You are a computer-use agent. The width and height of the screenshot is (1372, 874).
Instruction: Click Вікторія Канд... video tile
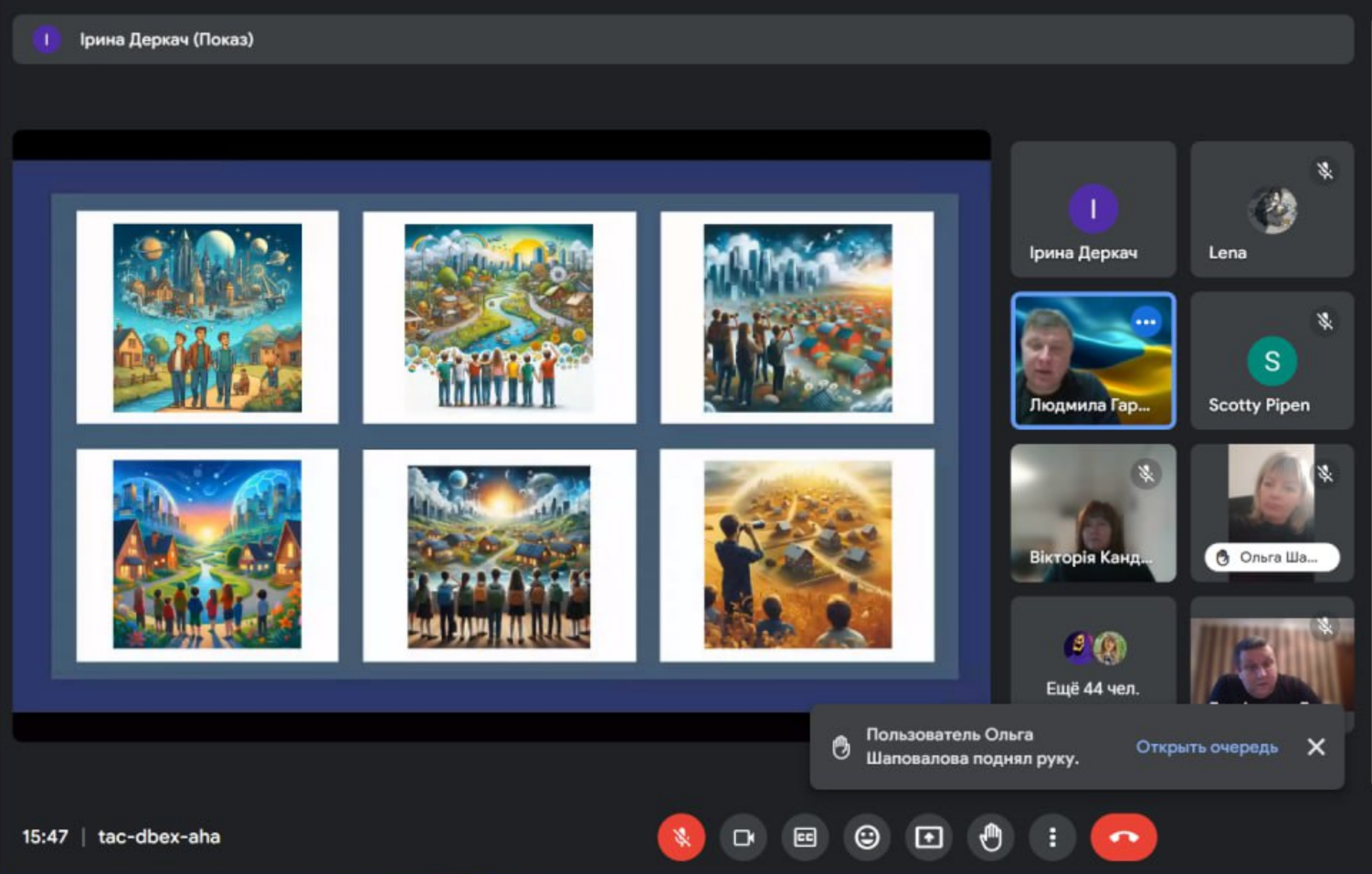[1092, 513]
